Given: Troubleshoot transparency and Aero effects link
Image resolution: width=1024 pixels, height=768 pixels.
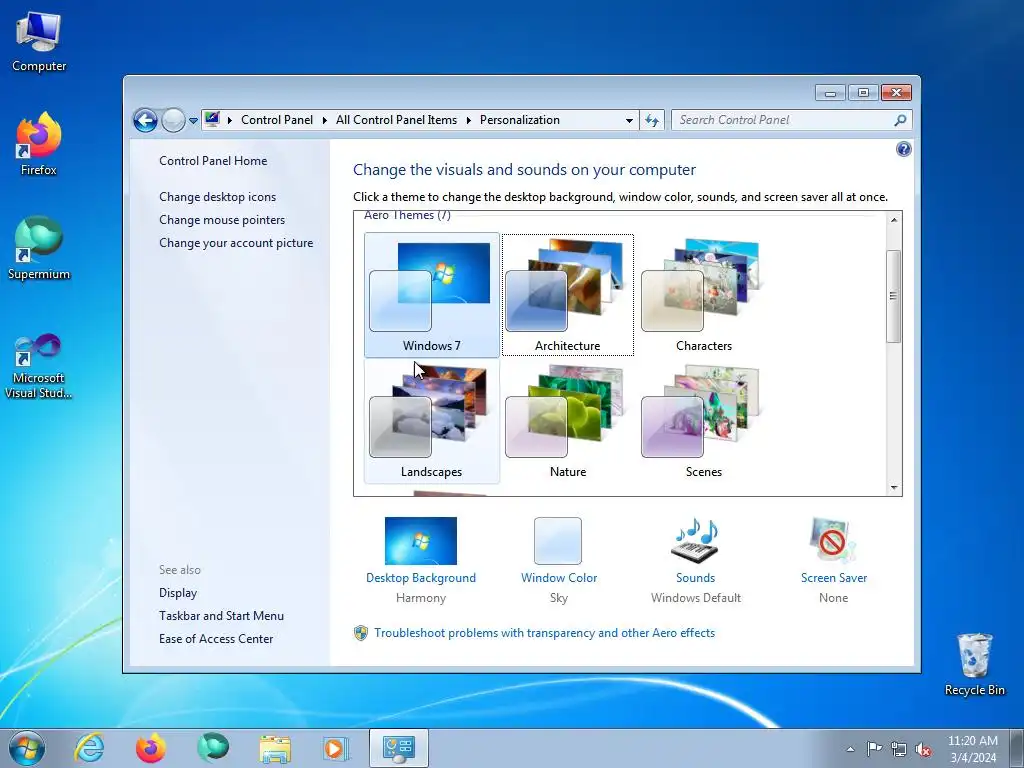Looking at the screenshot, I should pos(544,633).
